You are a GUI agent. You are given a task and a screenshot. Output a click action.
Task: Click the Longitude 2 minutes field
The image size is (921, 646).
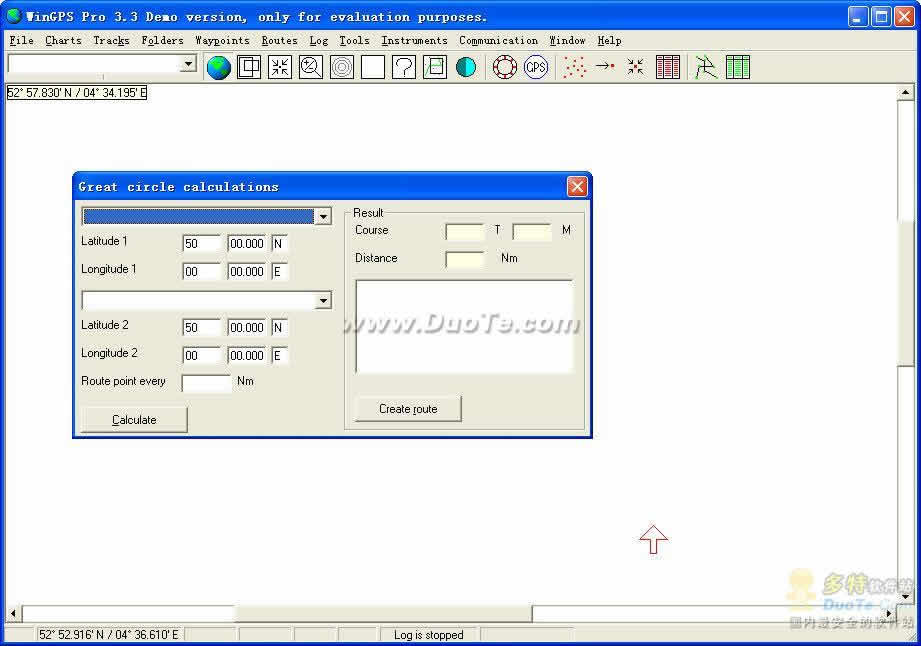click(247, 355)
